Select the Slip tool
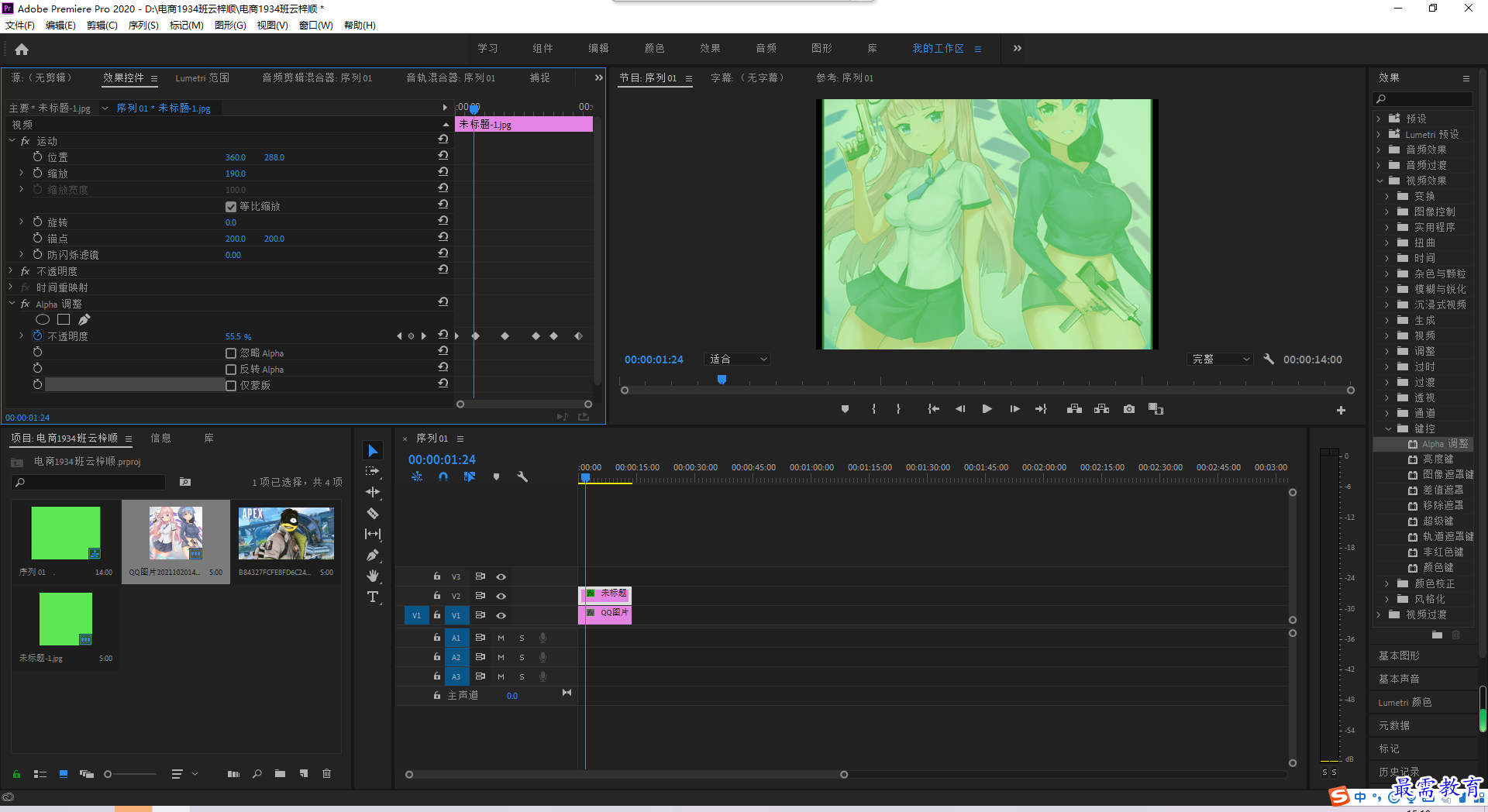This screenshot has width=1488, height=812. [373, 534]
